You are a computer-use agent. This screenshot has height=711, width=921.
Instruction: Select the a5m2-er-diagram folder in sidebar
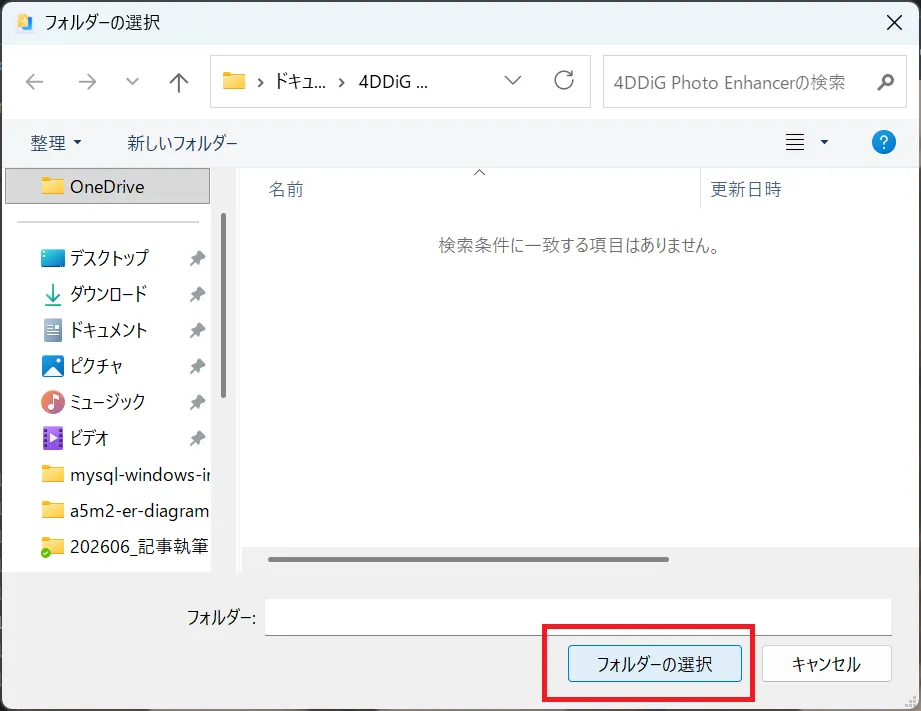126,511
